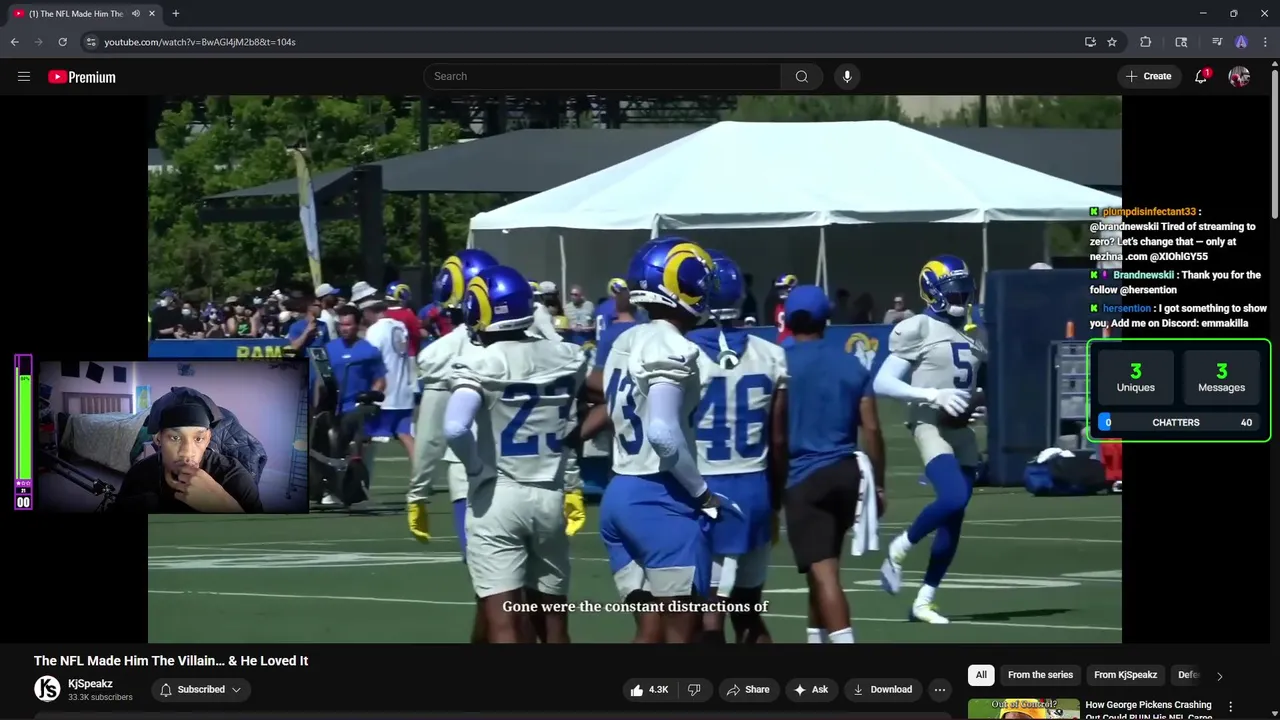Close the NFL video browser tab
Image resolution: width=1280 pixels, height=720 pixels.
point(152,14)
